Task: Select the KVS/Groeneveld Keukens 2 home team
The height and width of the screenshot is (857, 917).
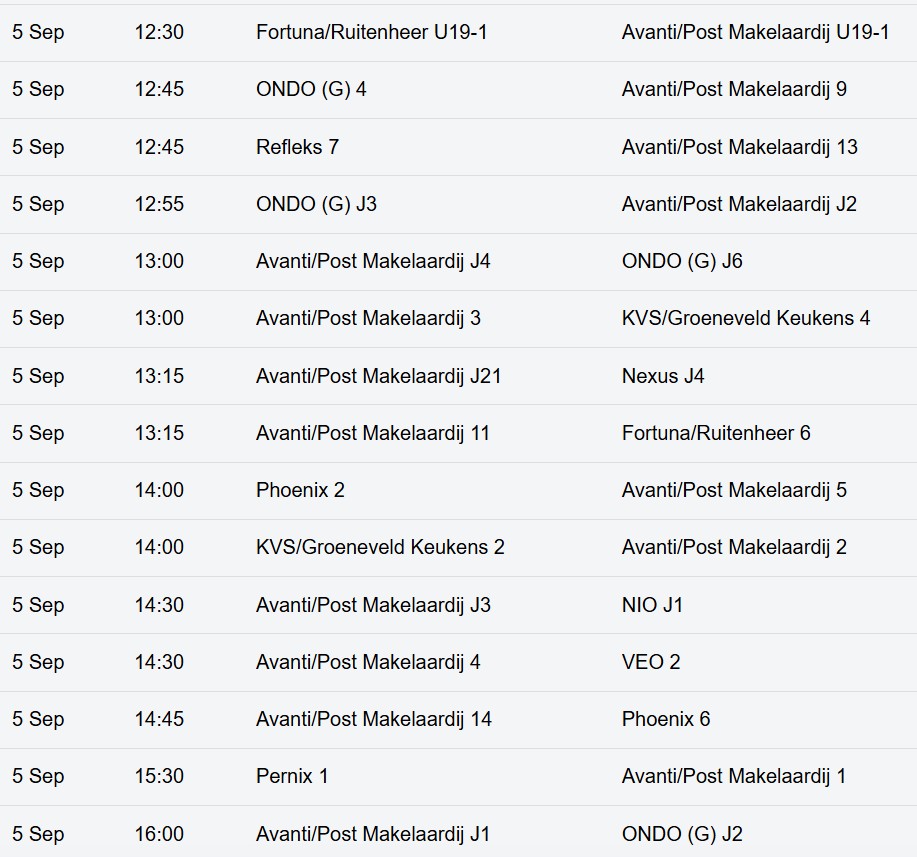Action: (380, 548)
